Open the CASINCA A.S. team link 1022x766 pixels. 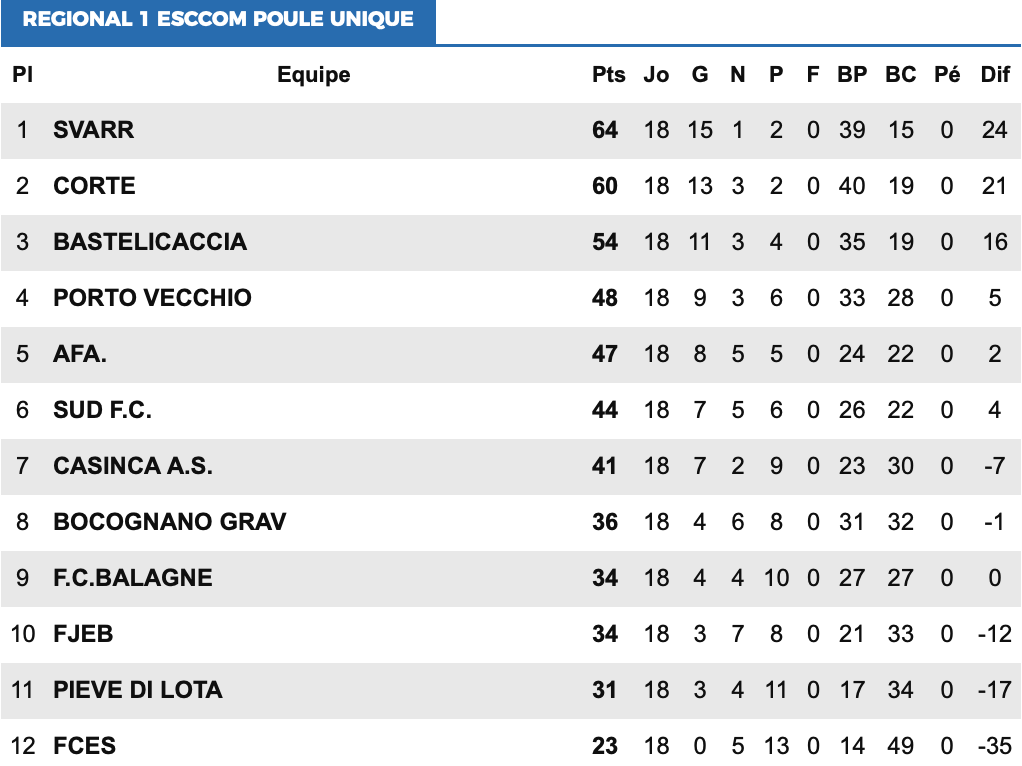coord(133,466)
